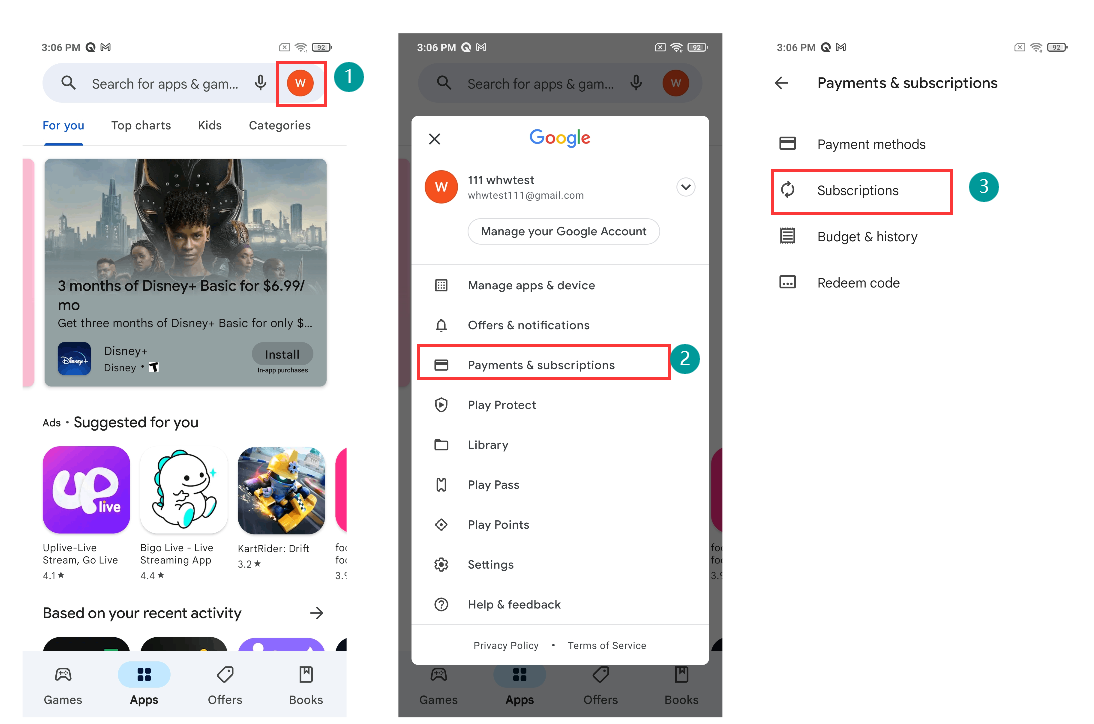The width and height of the screenshot is (1094, 724).
Task: Click the refresh arrows icon beside Subscriptions
Action: (x=788, y=190)
